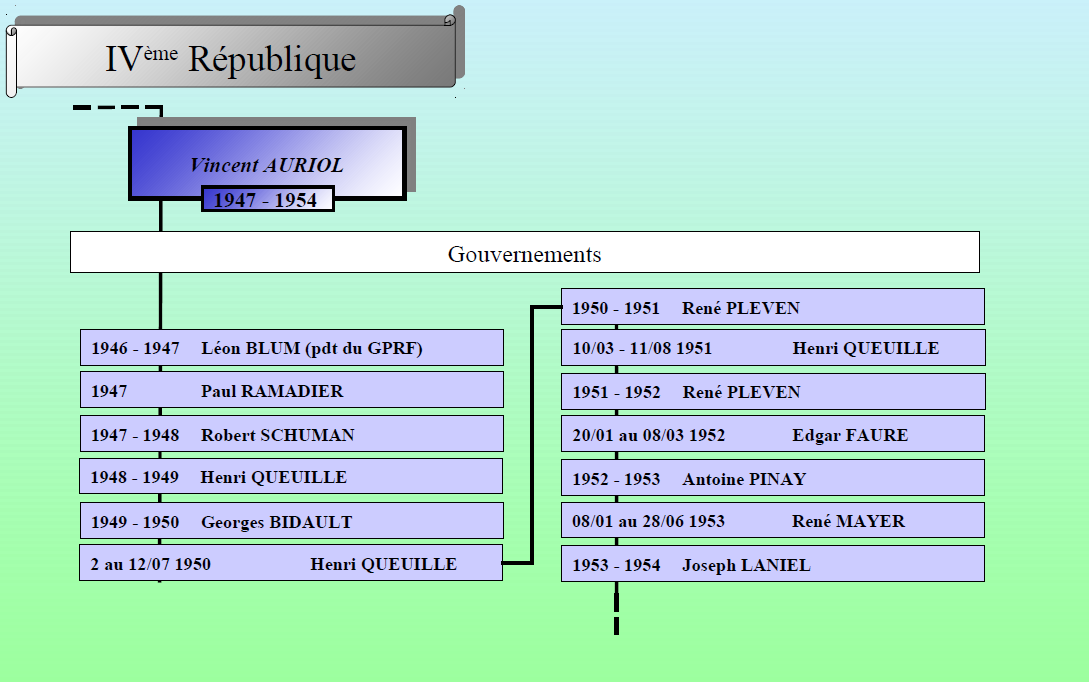Image resolution: width=1089 pixels, height=682 pixels.
Task: Open the Gouvernements header bar
Action: point(524,253)
